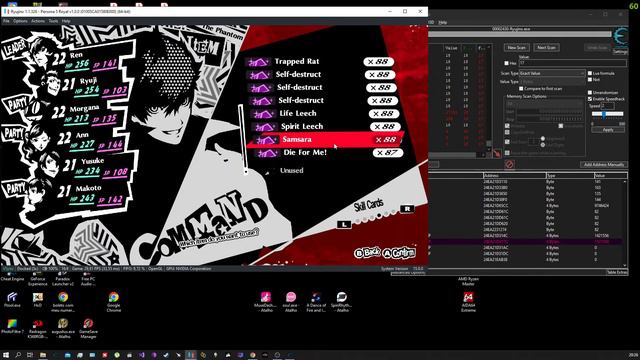Open the SpinRhythm desktop shortcut
The width and height of the screenshot is (640, 360).
pyautogui.click(x=342, y=302)
